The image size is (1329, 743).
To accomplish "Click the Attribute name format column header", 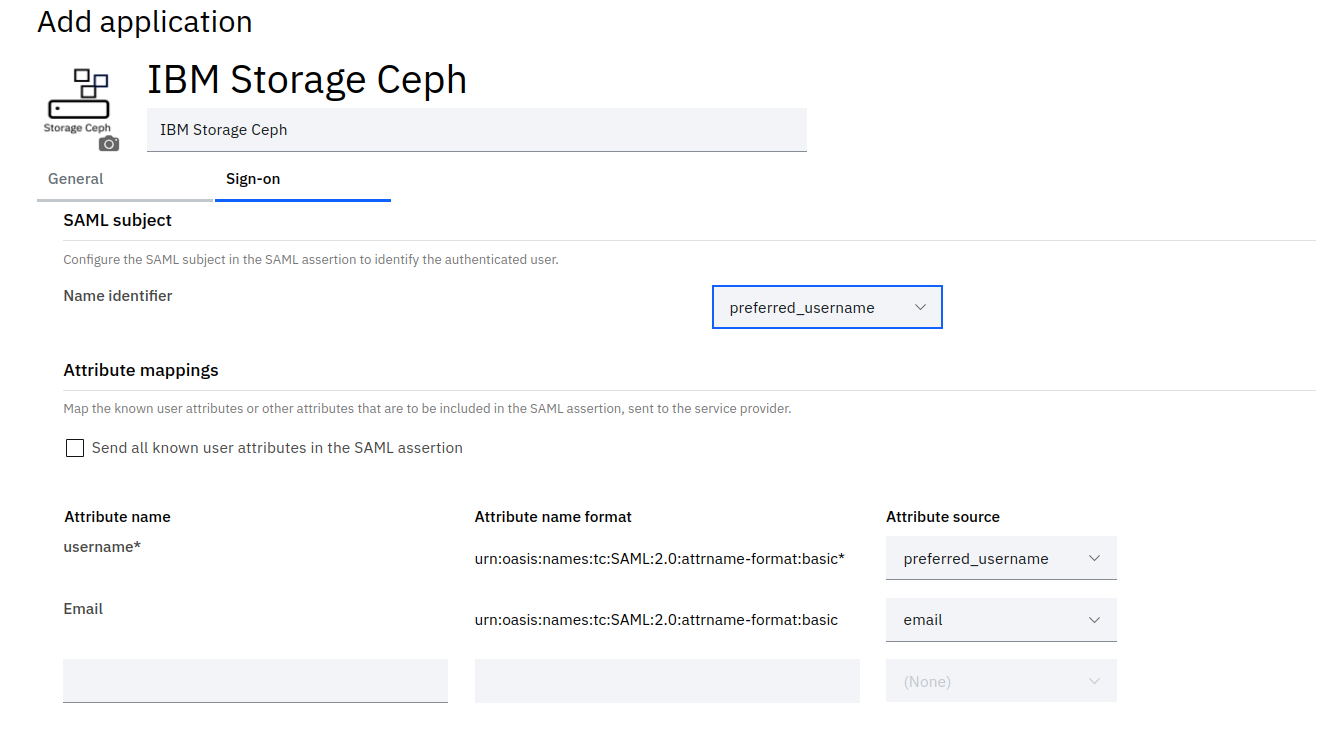I will pos(553,517).
